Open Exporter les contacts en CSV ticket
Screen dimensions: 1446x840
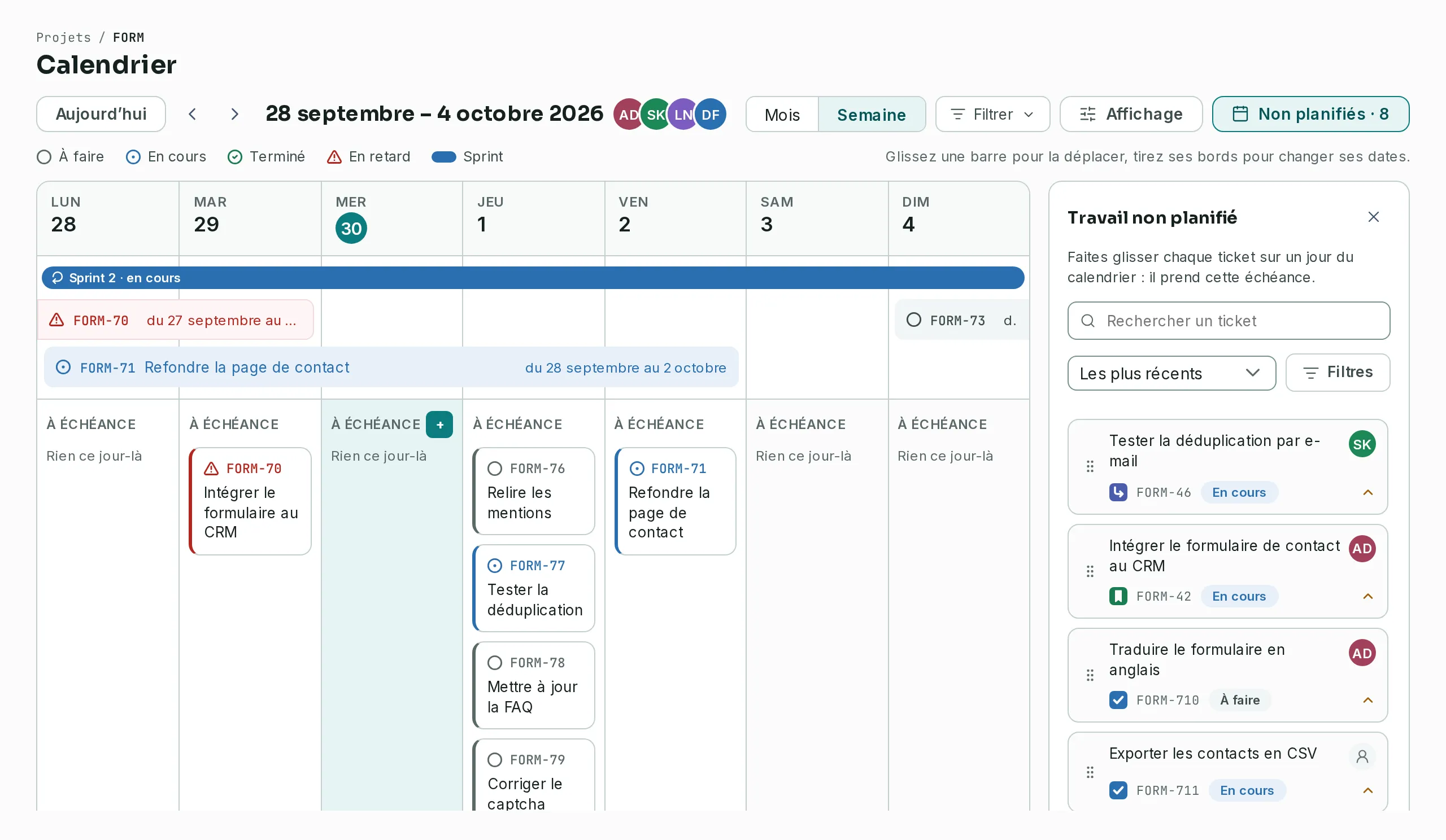click(x=1227, y=771)
